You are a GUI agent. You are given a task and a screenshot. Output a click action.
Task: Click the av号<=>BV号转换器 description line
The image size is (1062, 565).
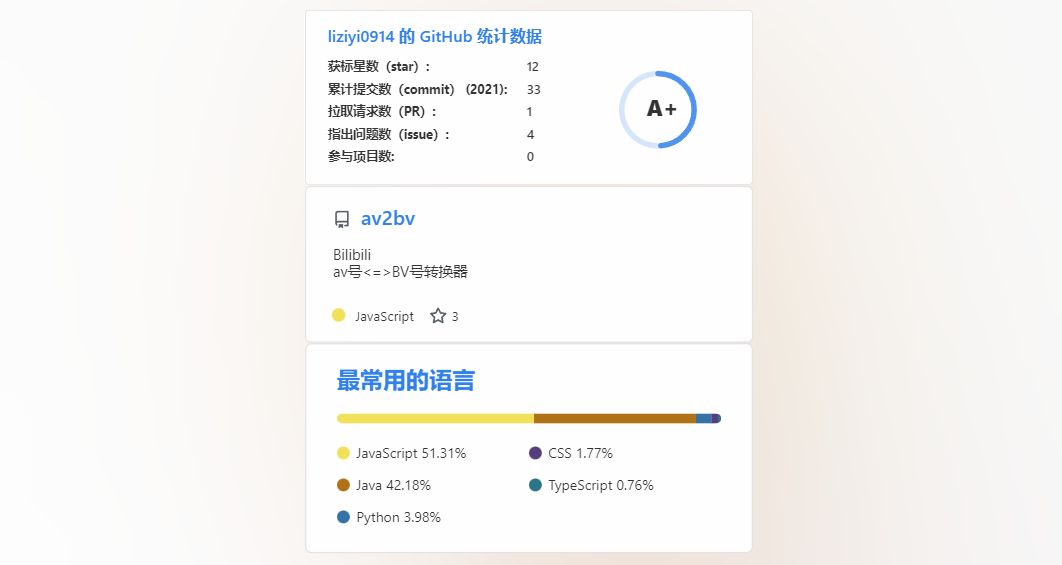(400, 272)
